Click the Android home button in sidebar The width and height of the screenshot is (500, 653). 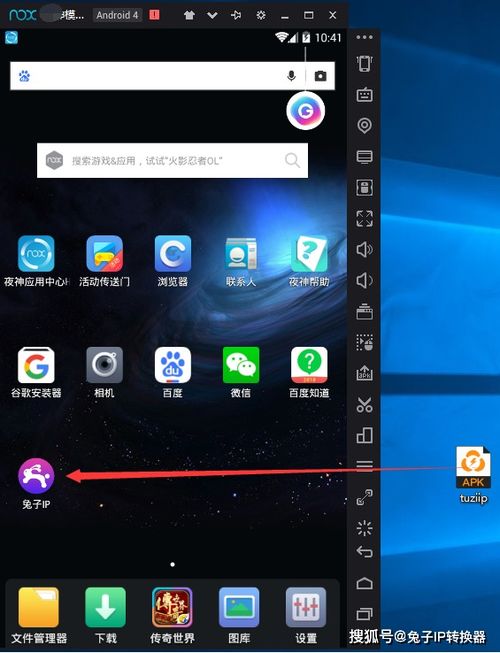pos(364,583)
